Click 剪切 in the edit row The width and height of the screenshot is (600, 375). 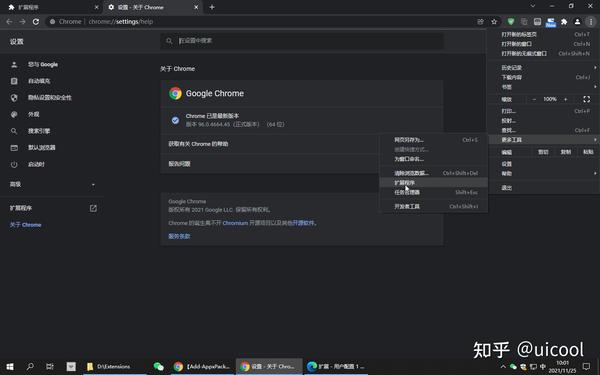[x=543, y=152]
